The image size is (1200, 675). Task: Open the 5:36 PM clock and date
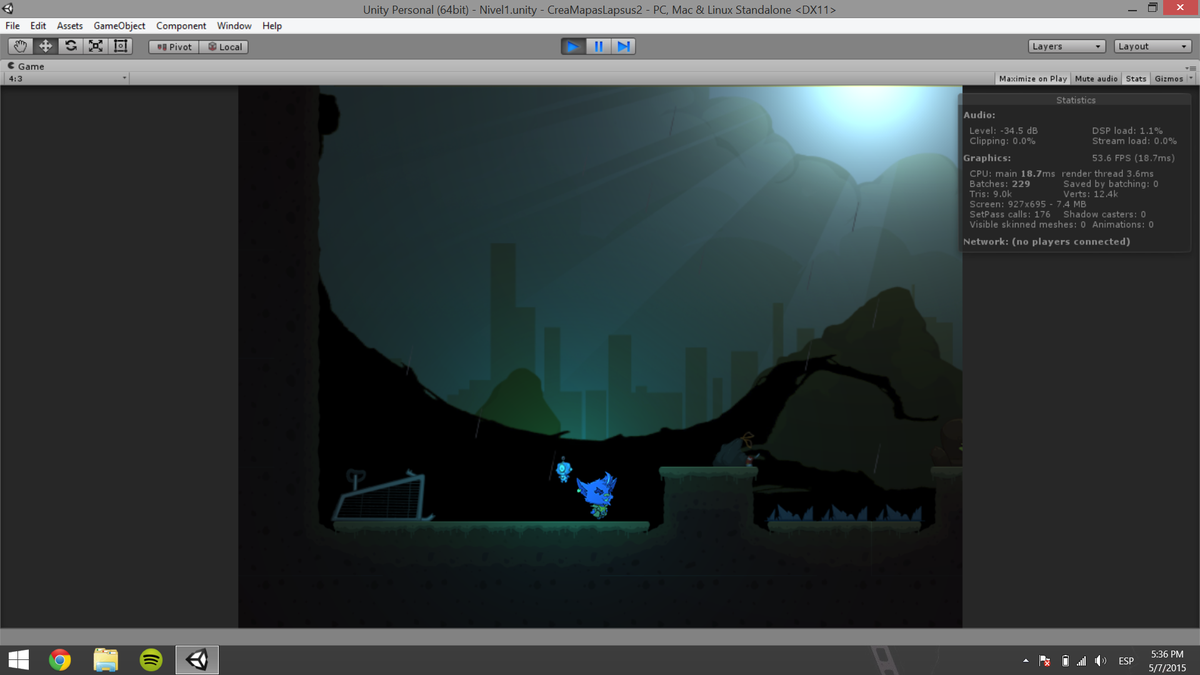tap(1167, 660)
